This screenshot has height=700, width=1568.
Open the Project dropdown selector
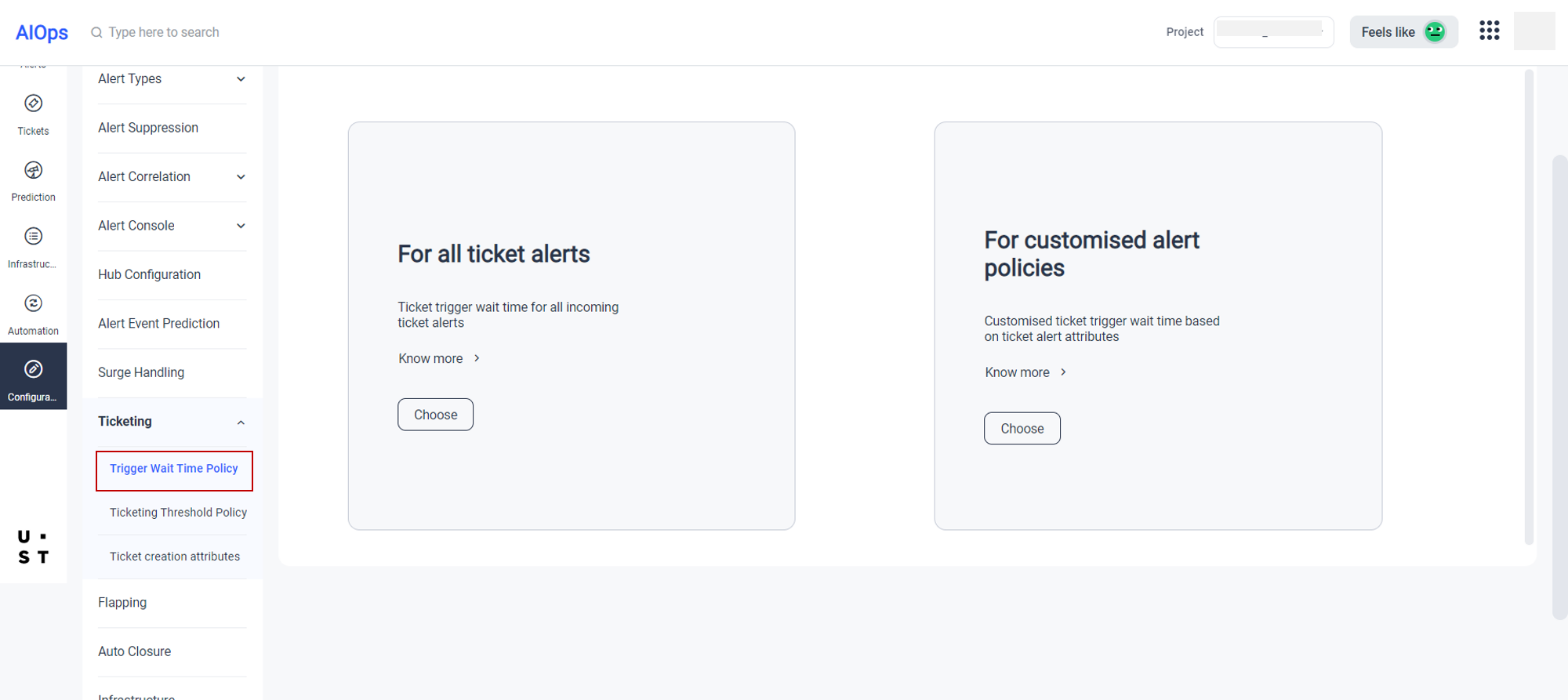[1272, 32]
